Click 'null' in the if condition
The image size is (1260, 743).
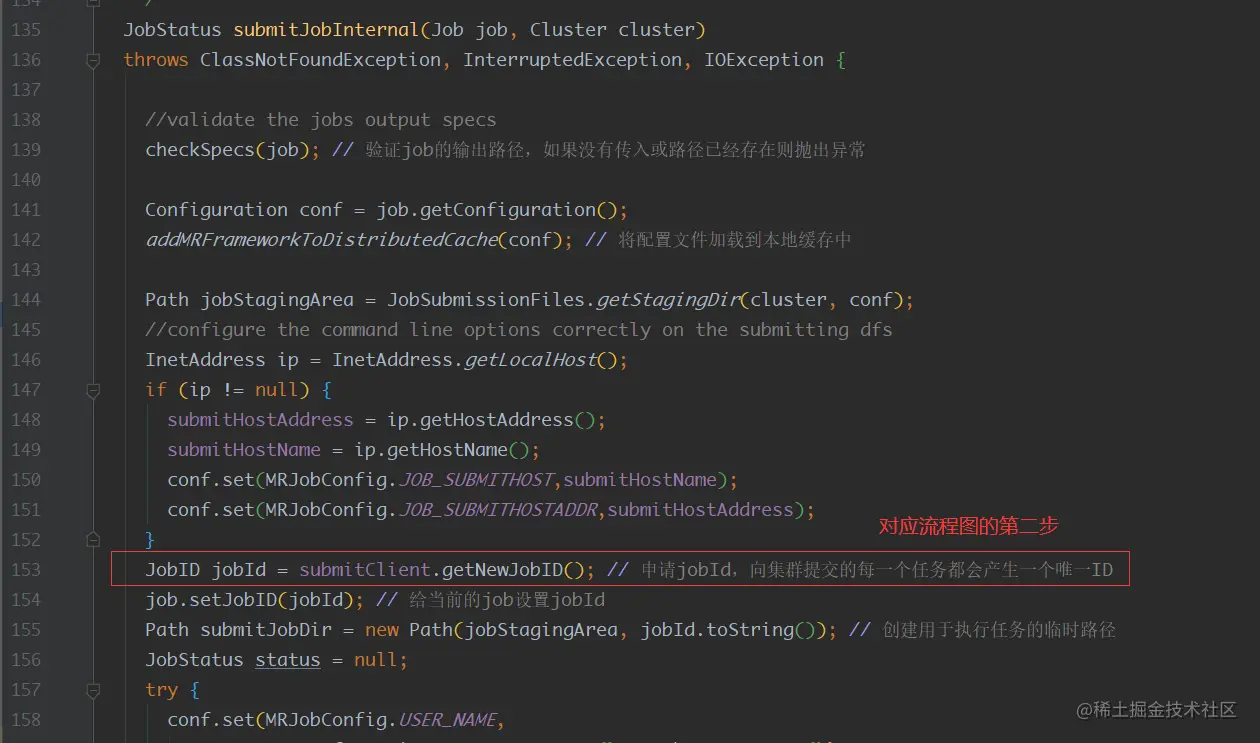tap(276, 390)
